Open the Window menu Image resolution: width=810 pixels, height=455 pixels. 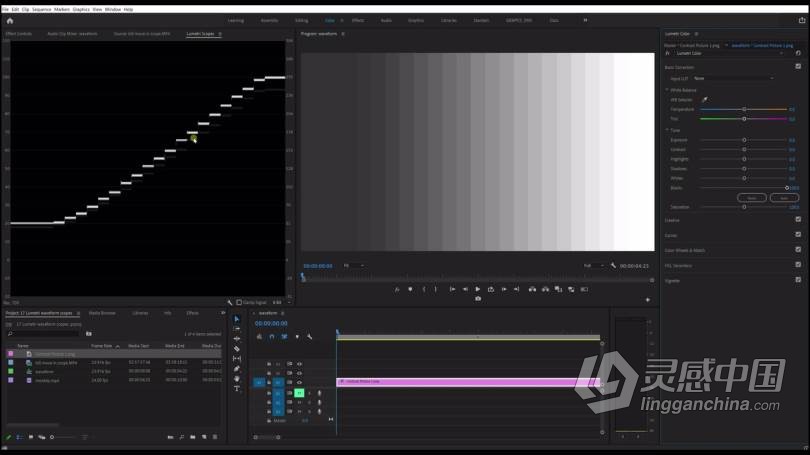(113, 9)
